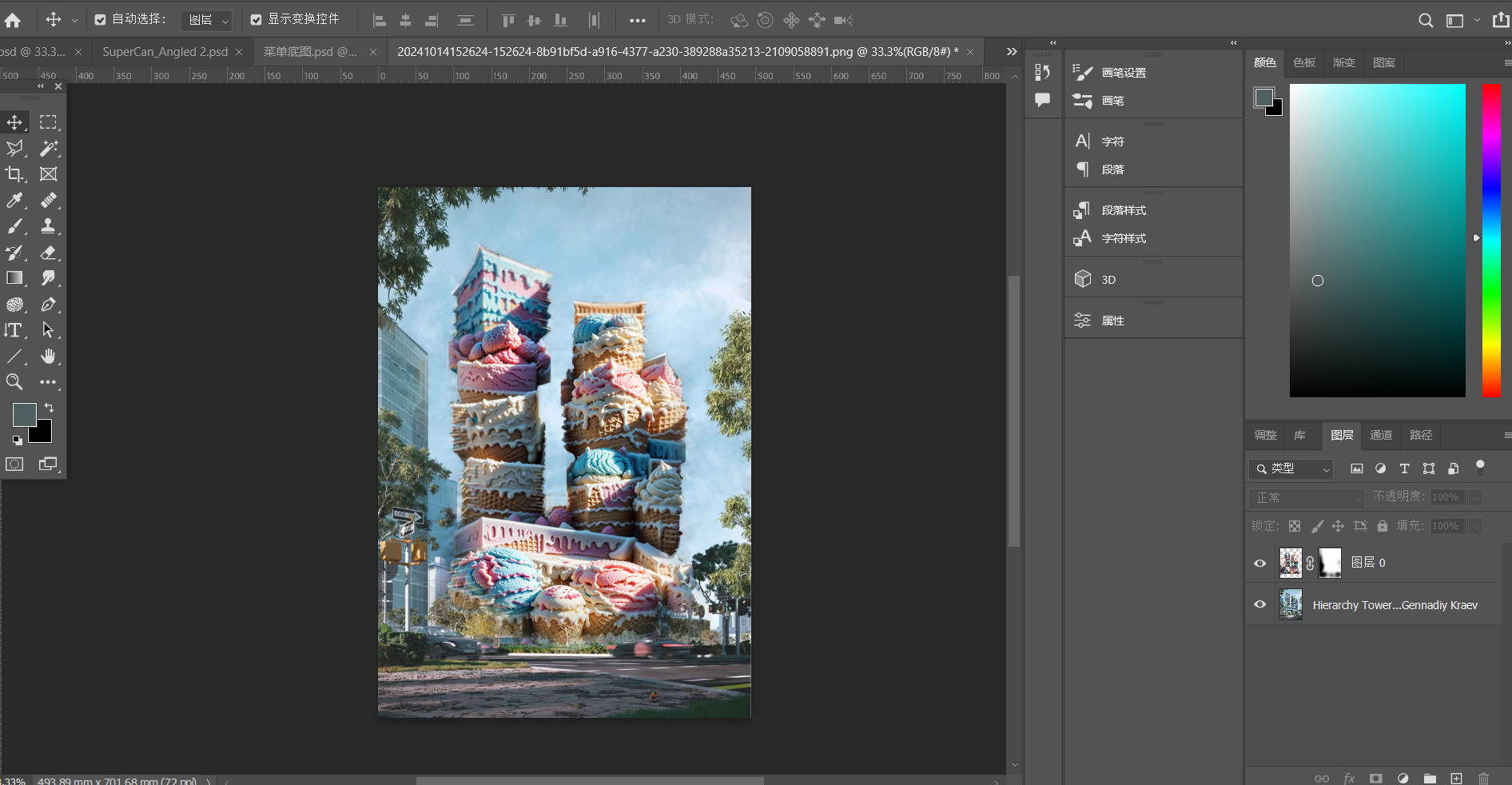
Task: Expand the 类型 layer filter dropdown
Action: (1291, 469)
